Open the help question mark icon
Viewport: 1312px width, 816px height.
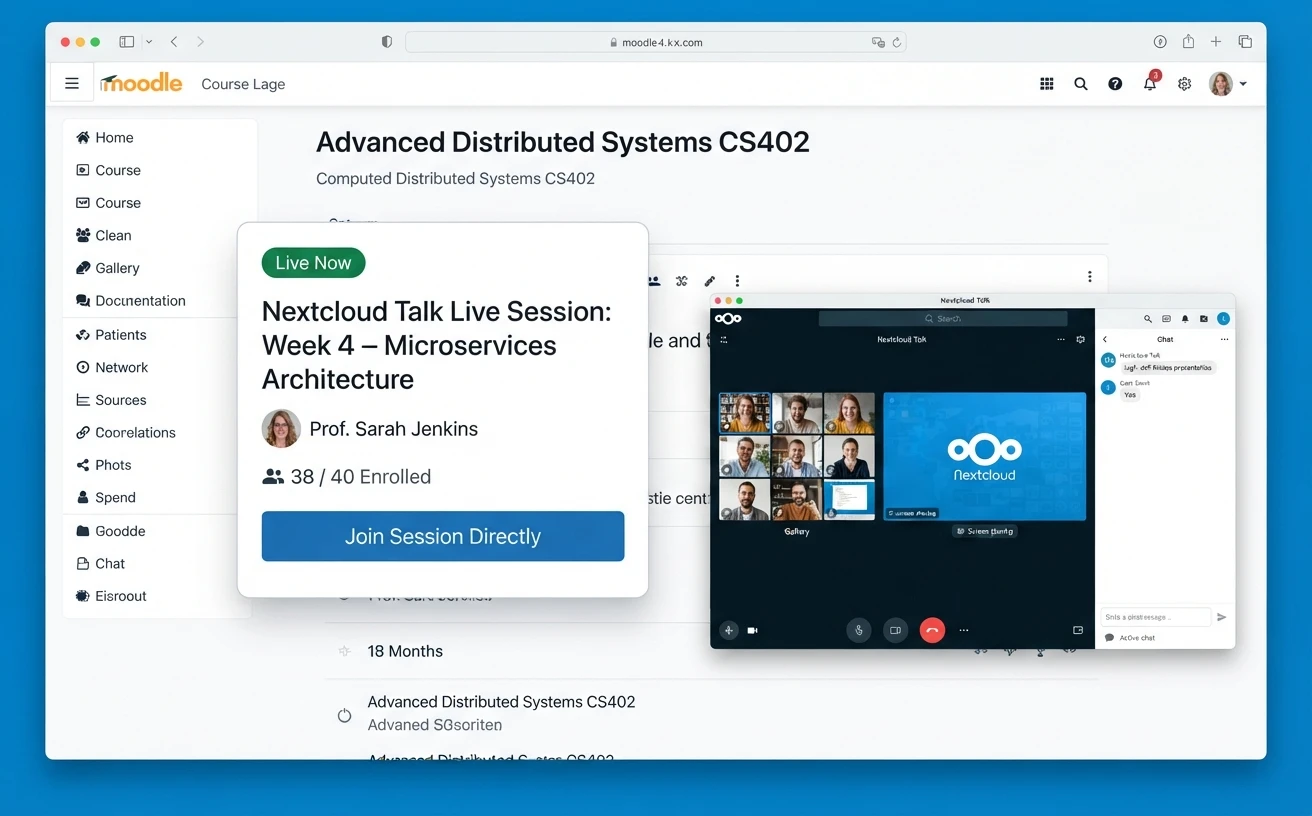tap(1115, 84)
